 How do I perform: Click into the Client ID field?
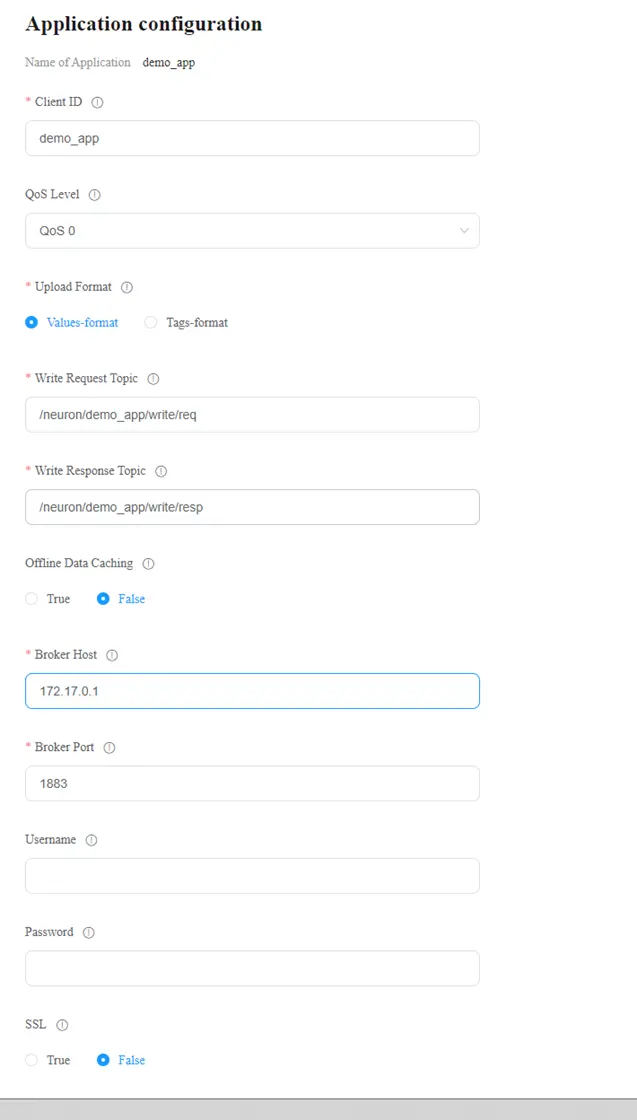point(251,139)
